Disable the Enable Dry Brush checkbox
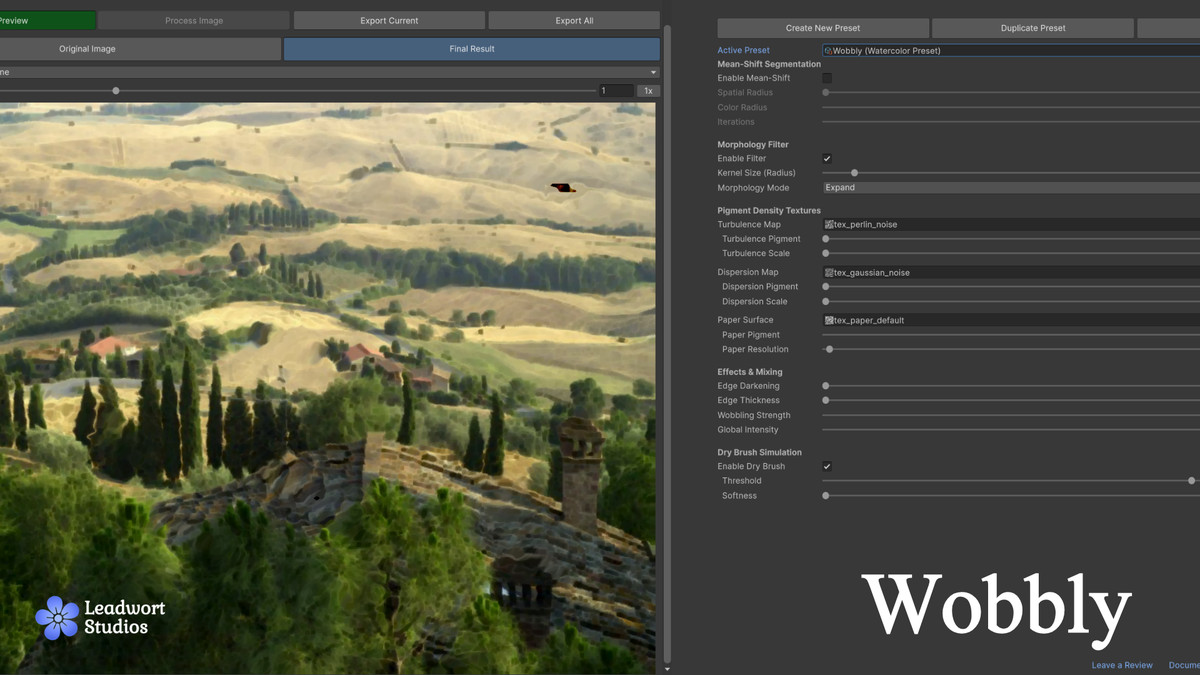Viewport: 1200px width, 675px height. pyautogui.click(x=827, y=467)
